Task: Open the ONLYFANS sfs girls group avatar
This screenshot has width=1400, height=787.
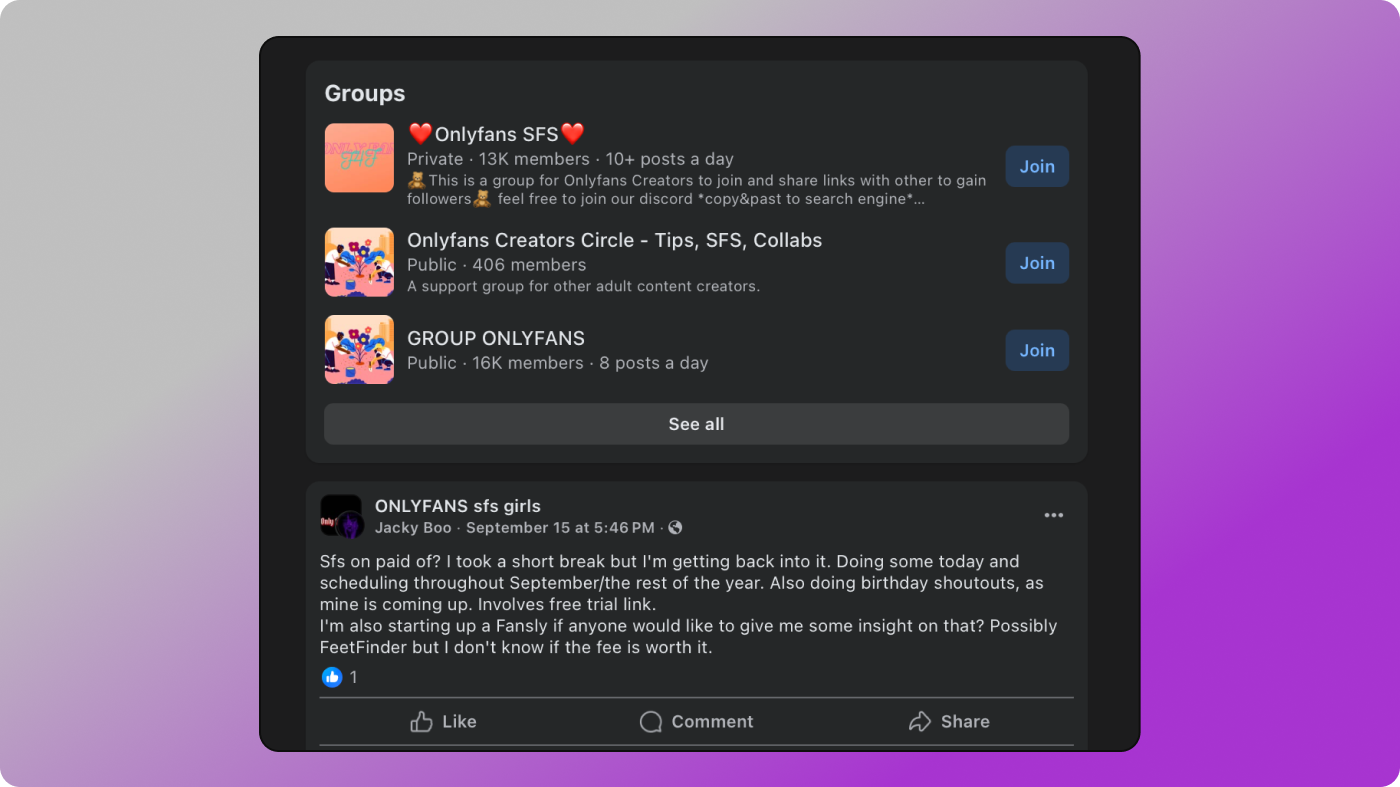Action: point(341,516)
